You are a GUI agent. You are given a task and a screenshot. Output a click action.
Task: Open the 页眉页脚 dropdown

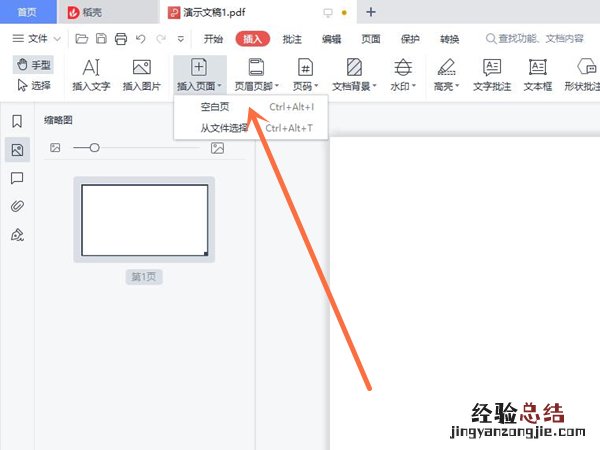tap(257, 75)
